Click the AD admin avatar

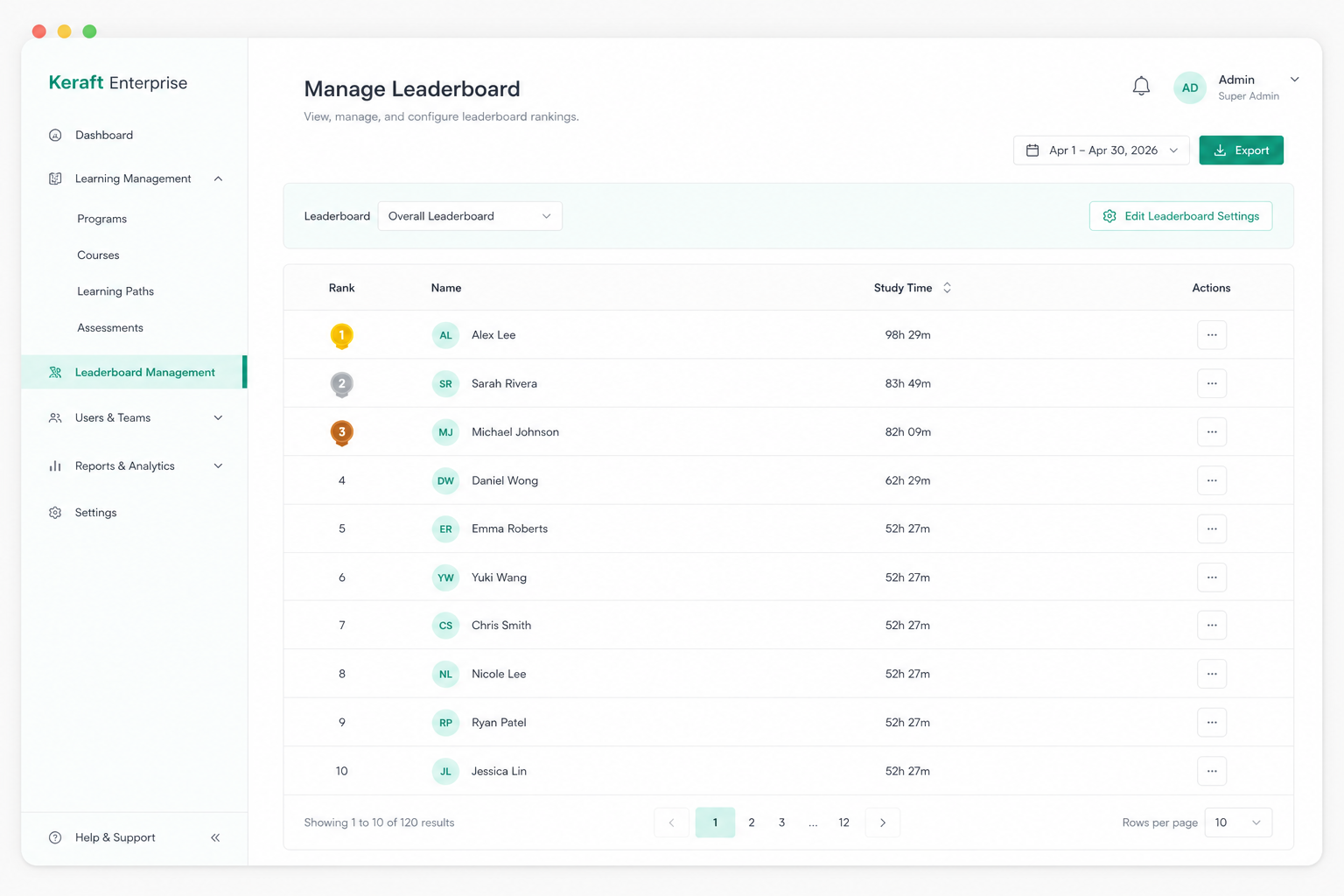[x=1189, y=87]
